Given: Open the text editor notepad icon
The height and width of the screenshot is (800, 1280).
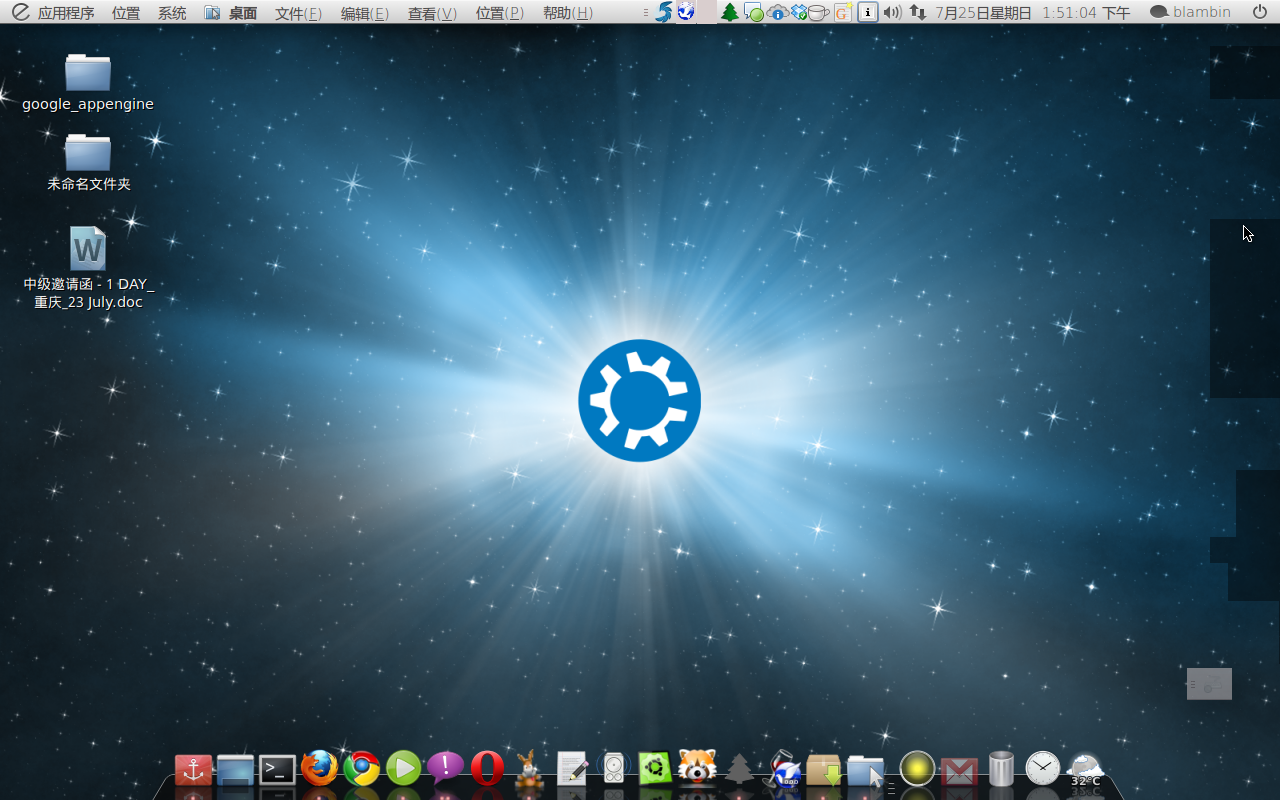Looking at the screenshot, I should [572, 768].
